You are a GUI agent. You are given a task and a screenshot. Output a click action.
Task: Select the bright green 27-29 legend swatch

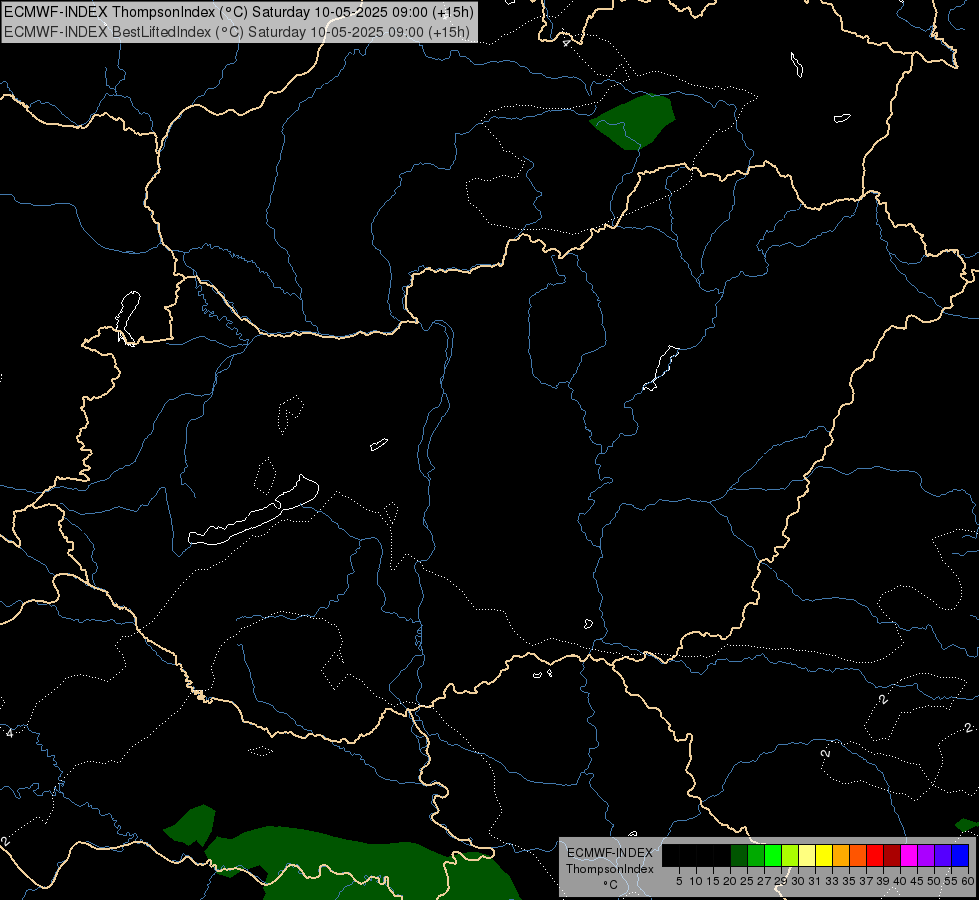[x=773, y=855]
